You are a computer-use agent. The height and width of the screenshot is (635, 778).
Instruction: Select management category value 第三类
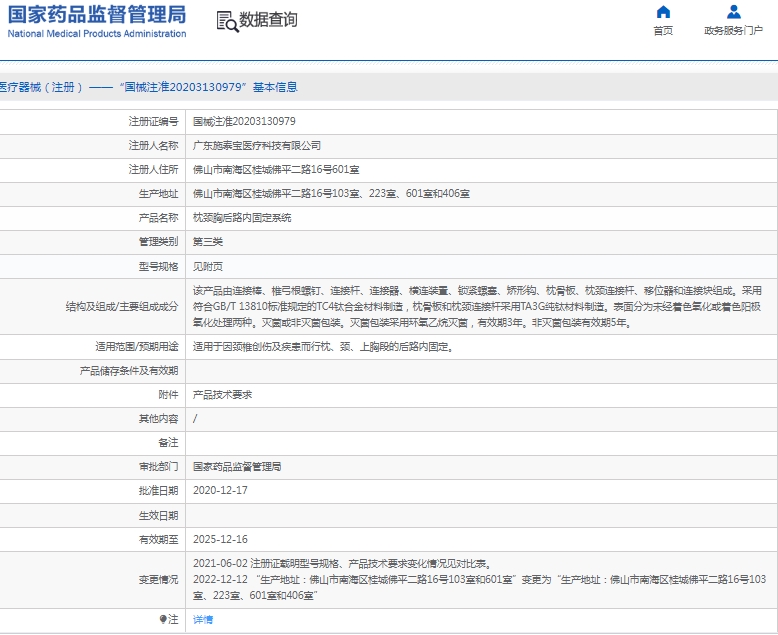coord(208,242)
